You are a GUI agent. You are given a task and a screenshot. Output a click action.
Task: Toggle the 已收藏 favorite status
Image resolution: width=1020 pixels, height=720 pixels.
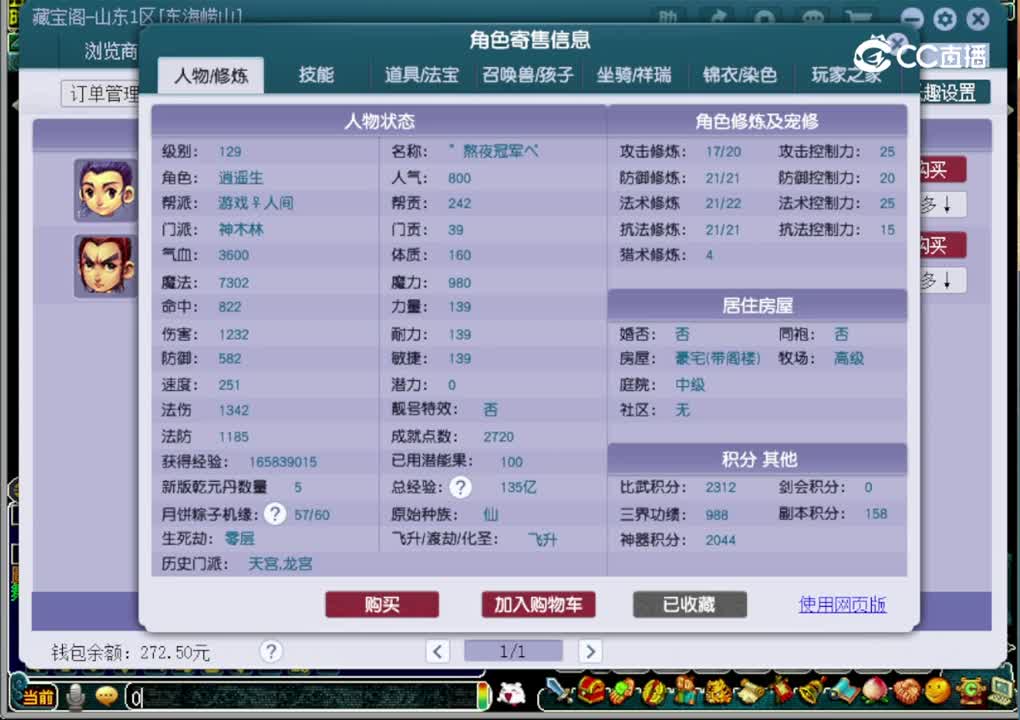coord(689,604)
